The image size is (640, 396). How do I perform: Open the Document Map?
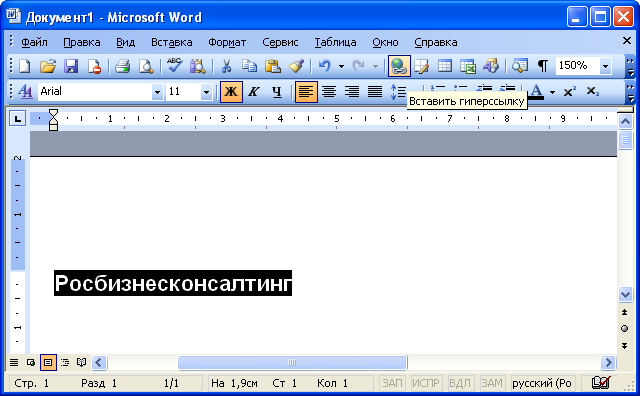pyautogui.click(x=520, y=66)
